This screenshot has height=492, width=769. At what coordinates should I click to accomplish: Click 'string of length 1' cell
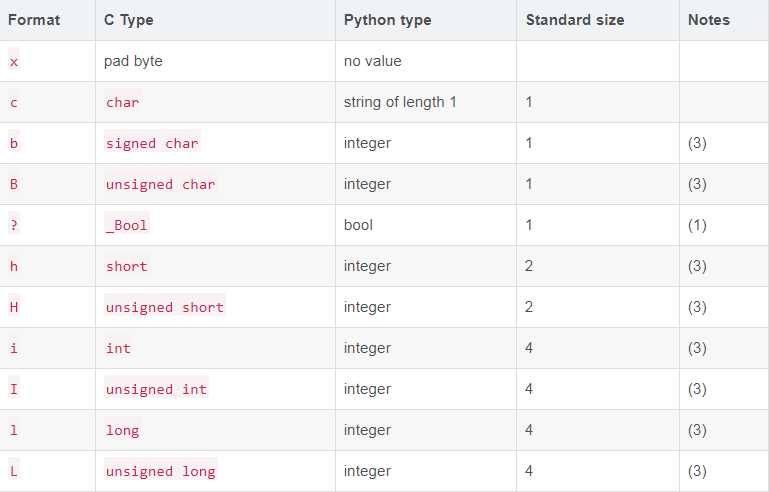[400, 102]
